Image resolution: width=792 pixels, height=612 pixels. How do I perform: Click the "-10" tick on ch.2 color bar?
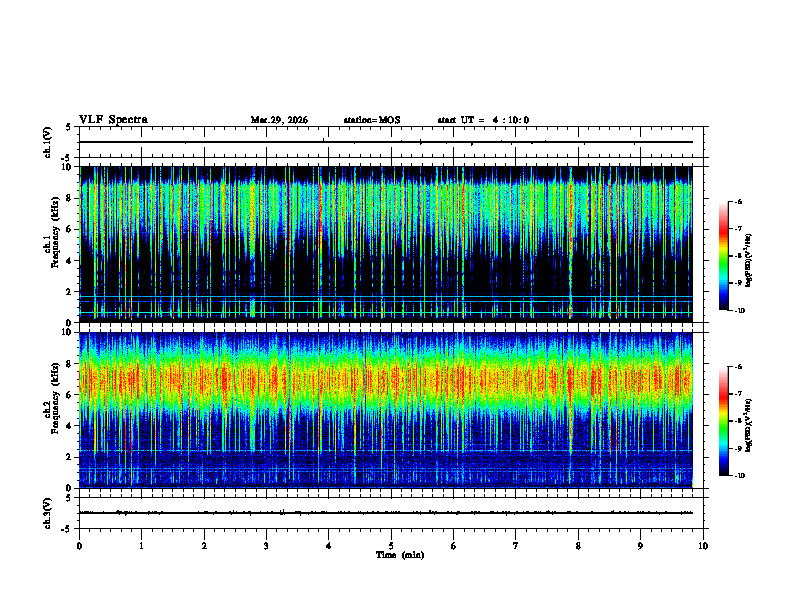click(739, 476)
